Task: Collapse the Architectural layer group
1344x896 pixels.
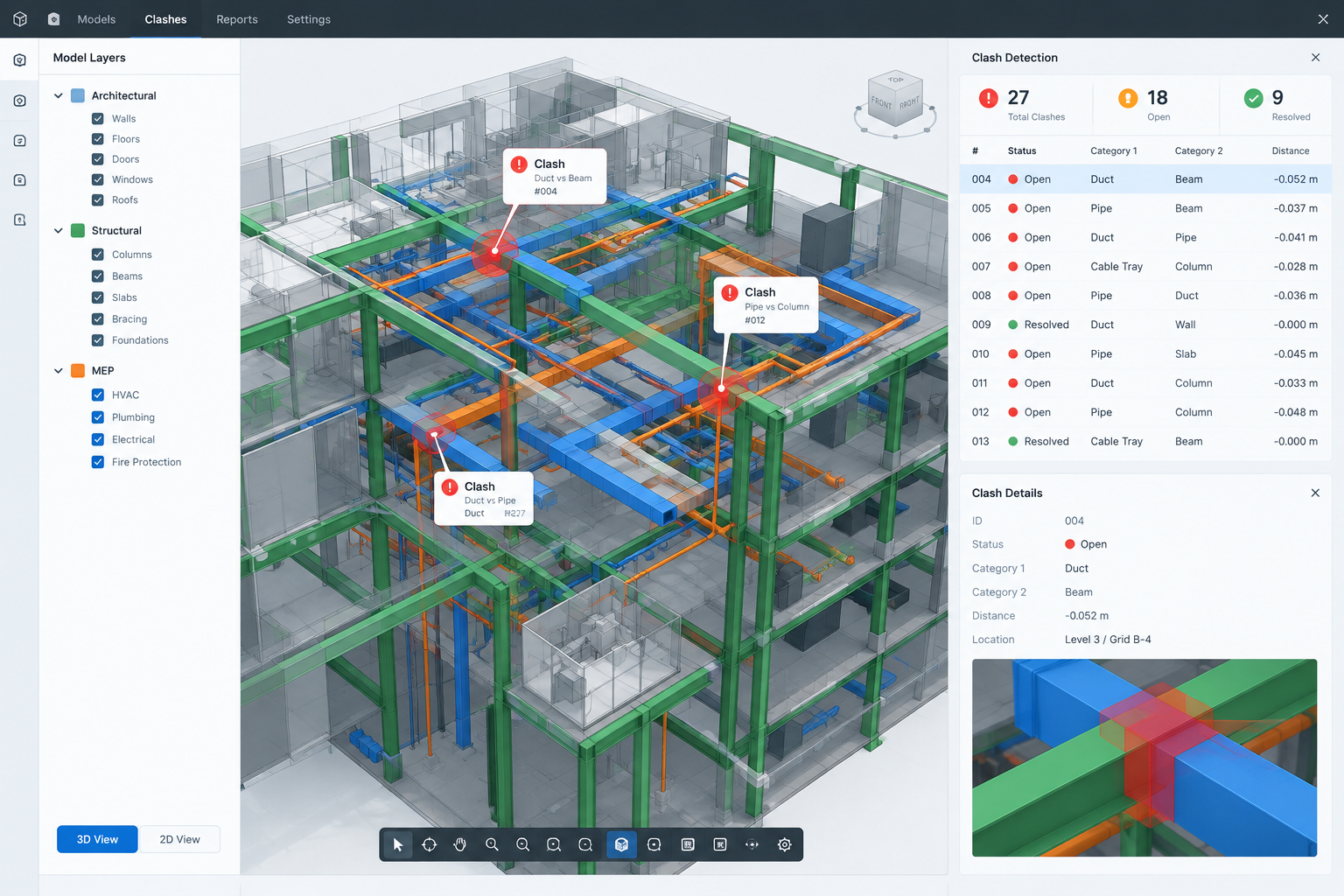Action: pos(59,95)
